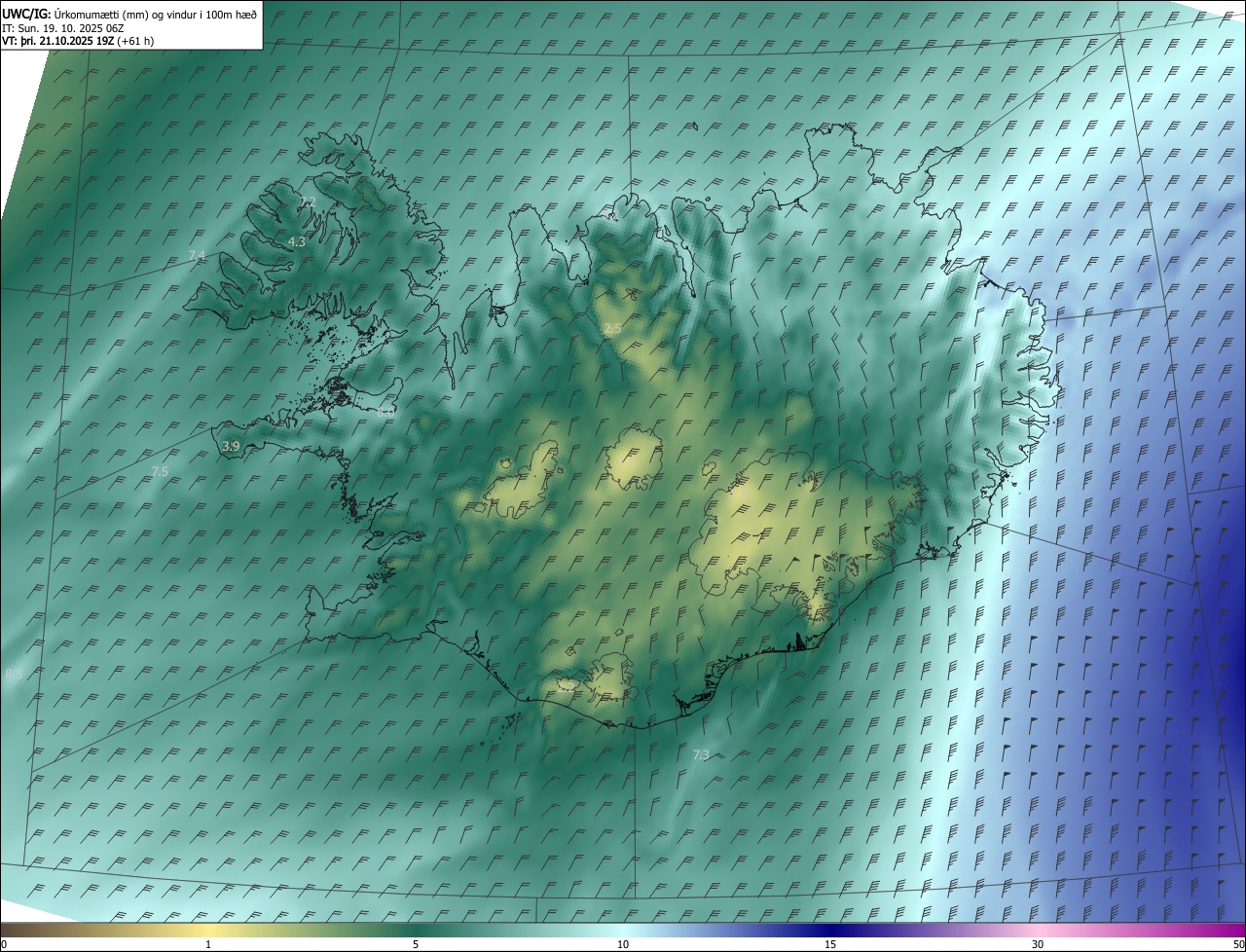Click the 7.5 value label offshore
The height and width of the screenshot is (952, 1246).
coord(160,471)
